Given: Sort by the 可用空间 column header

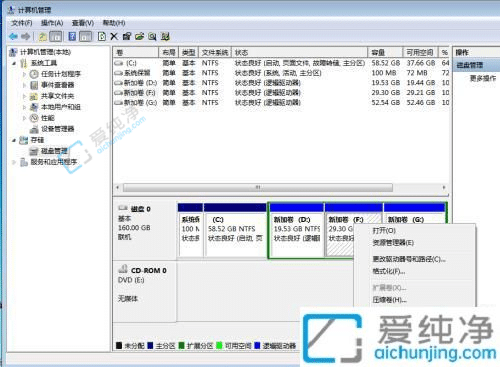Looking at the screenshot, I should pos(420,52).
